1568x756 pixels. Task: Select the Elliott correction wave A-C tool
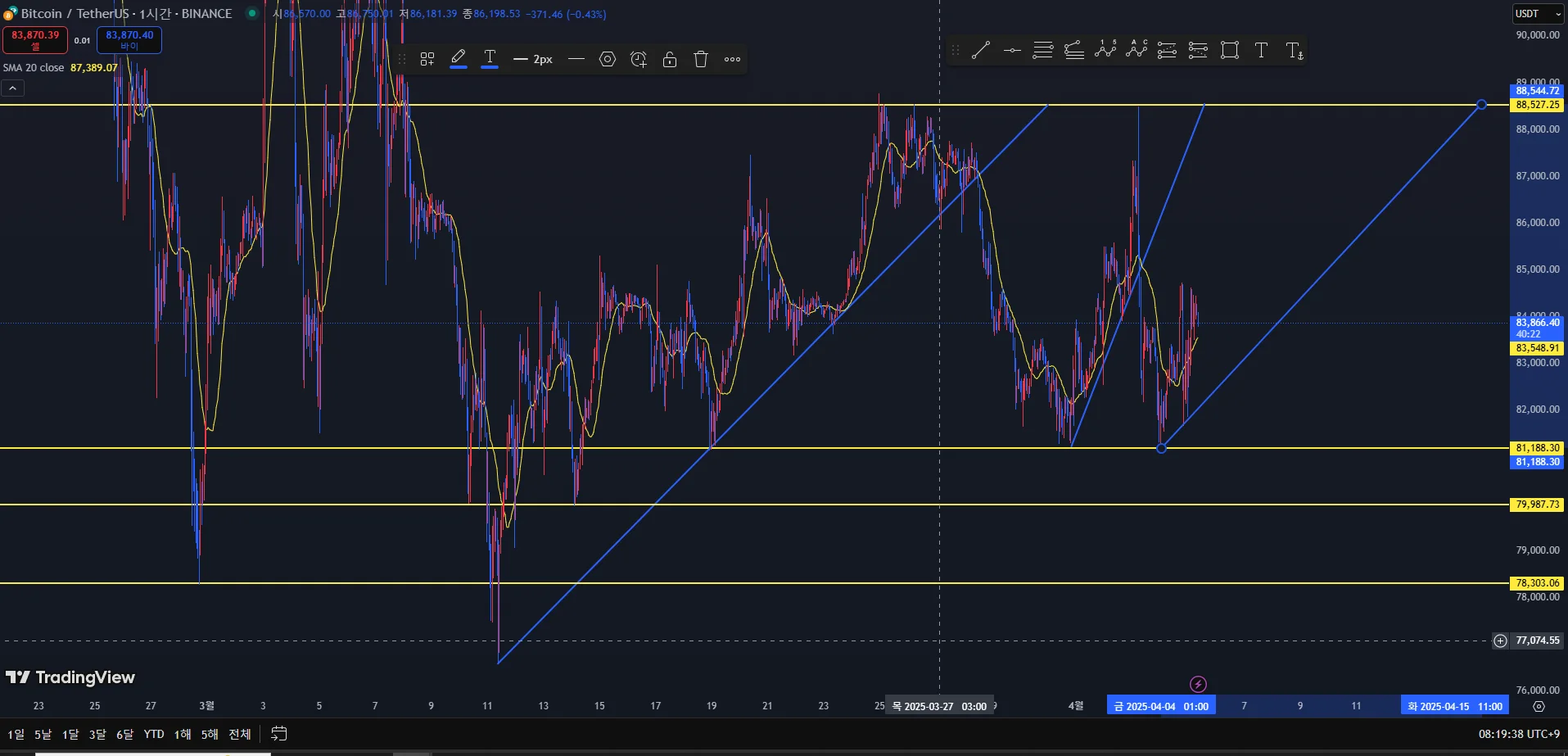(1136, 50)
